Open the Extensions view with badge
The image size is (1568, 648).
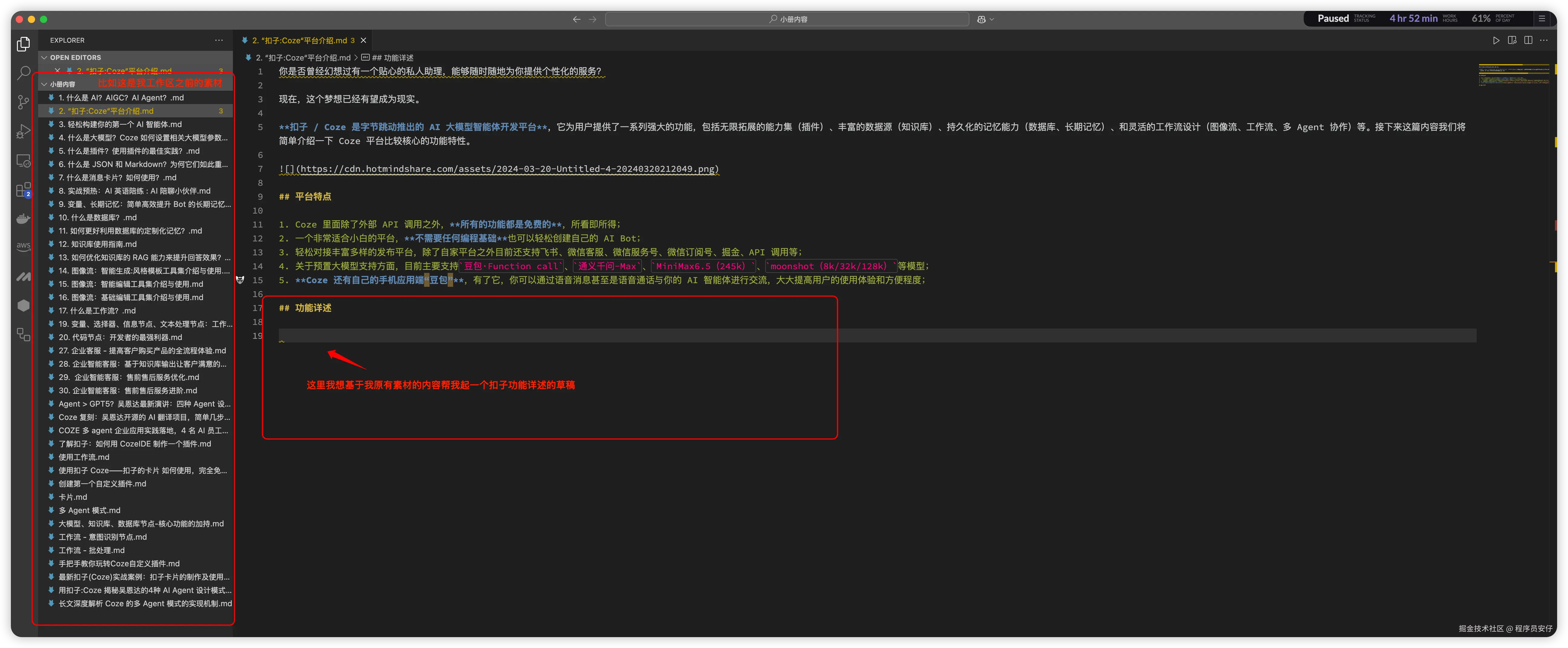[x=23, y=190]
